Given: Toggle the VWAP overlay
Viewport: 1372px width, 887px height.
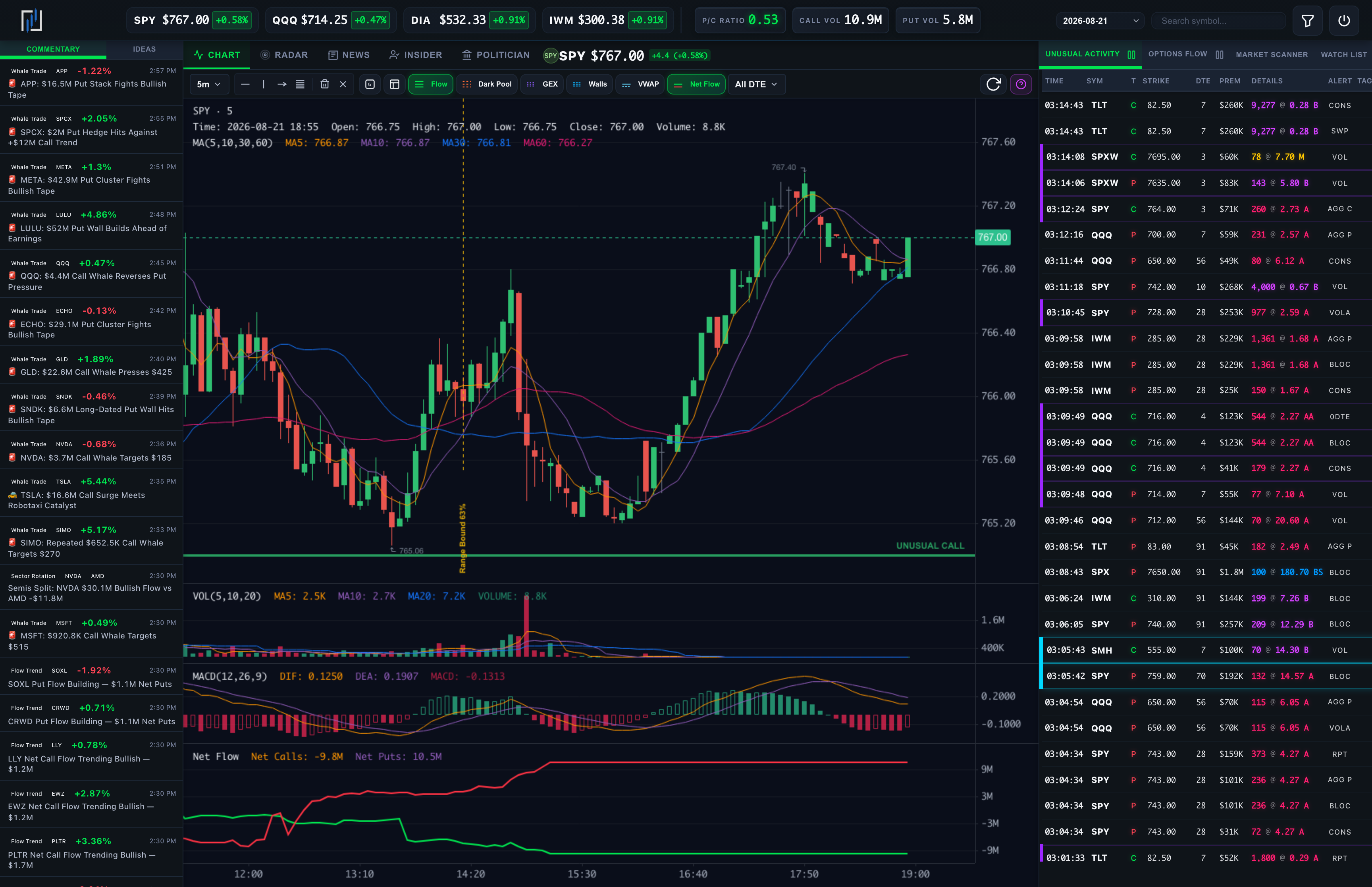Looking at the screenshot, I should 640,84.
